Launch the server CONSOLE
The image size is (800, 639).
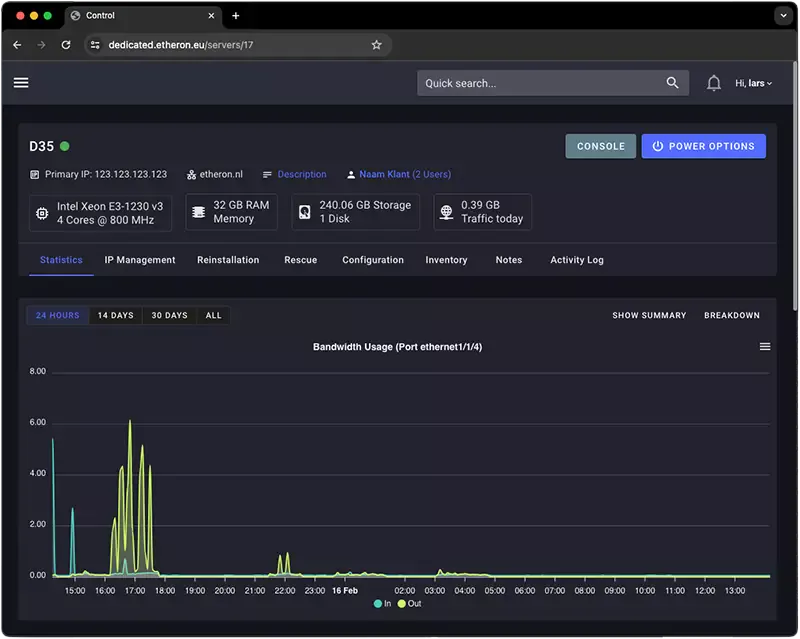tap(600, 145)
